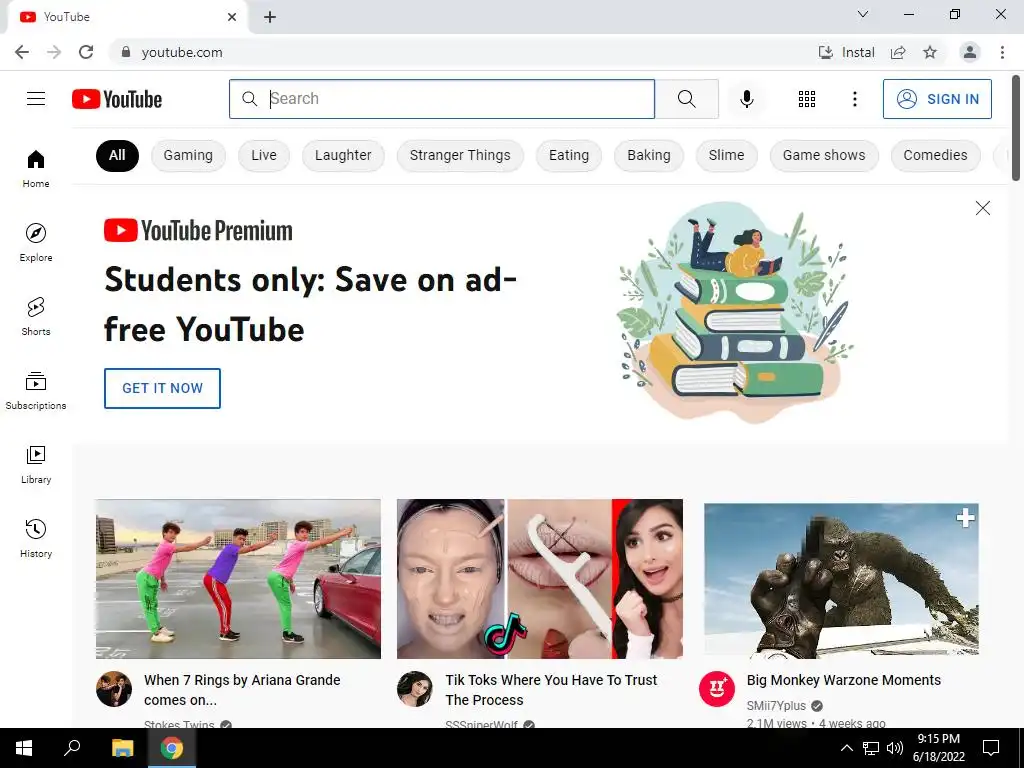Viewport: 1024px width, 768px height.
Task: Go back in browser
Action: [x=22, y=52]
